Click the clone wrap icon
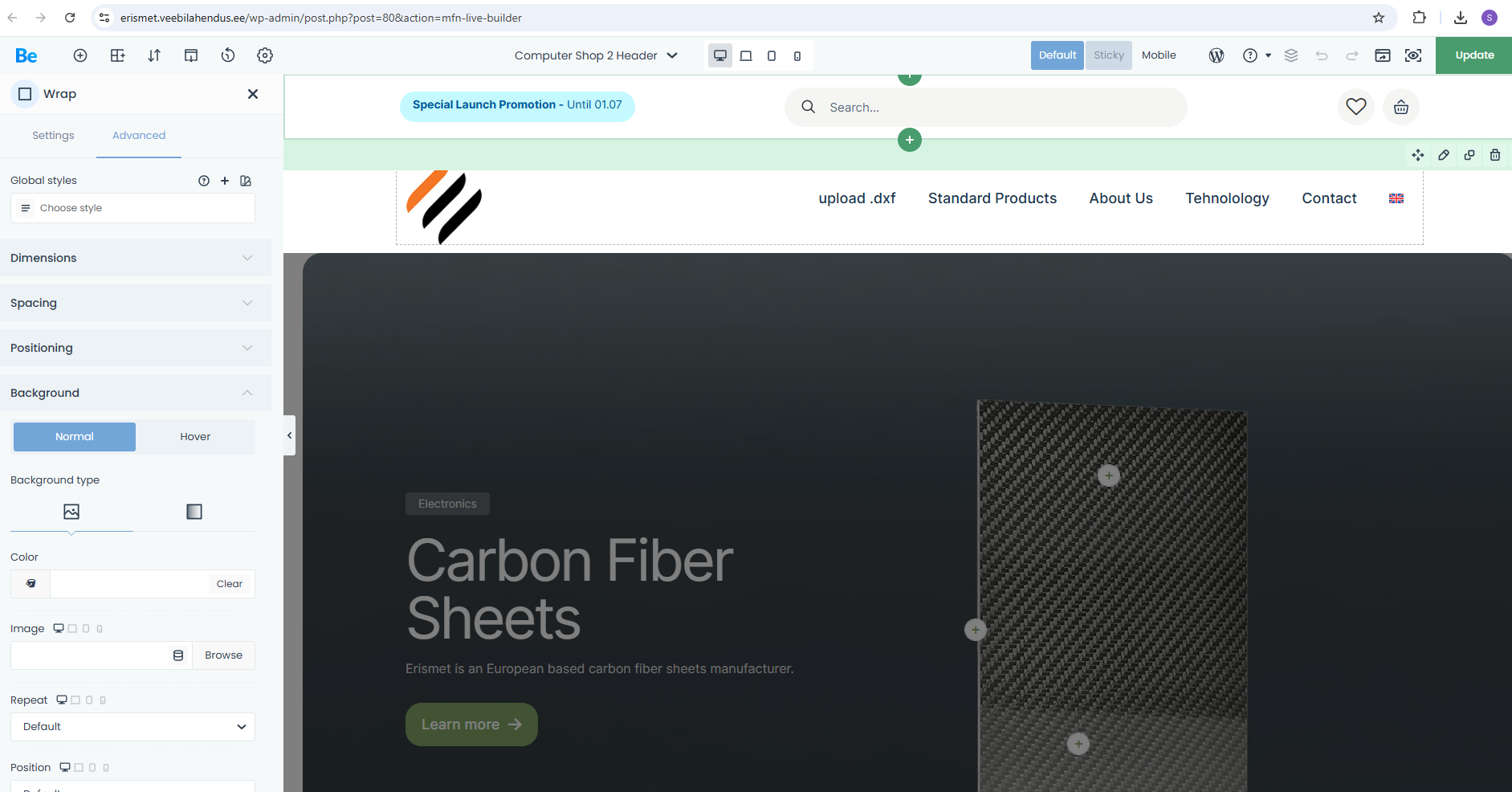Screen dimensions: 1512x792 (x=1469, y=155)
